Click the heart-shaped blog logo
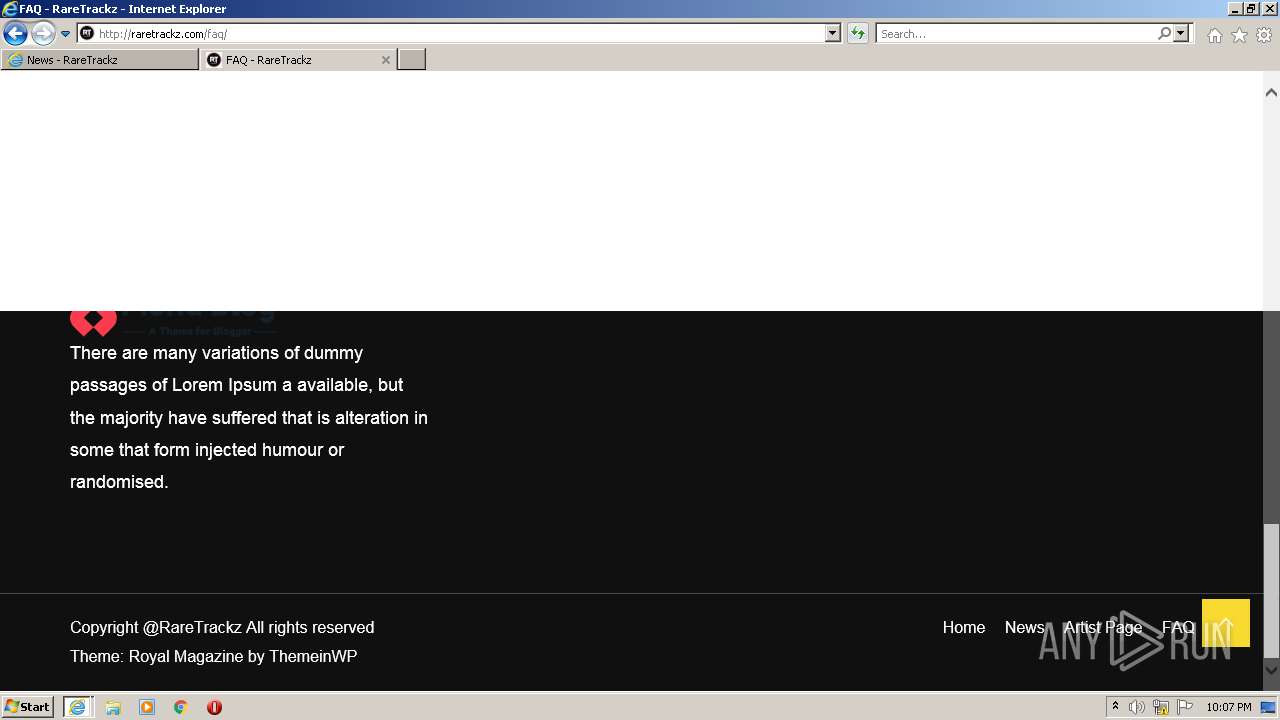Image resolution: width=1280 pixels, height=720 pixels. pos(93,323)
